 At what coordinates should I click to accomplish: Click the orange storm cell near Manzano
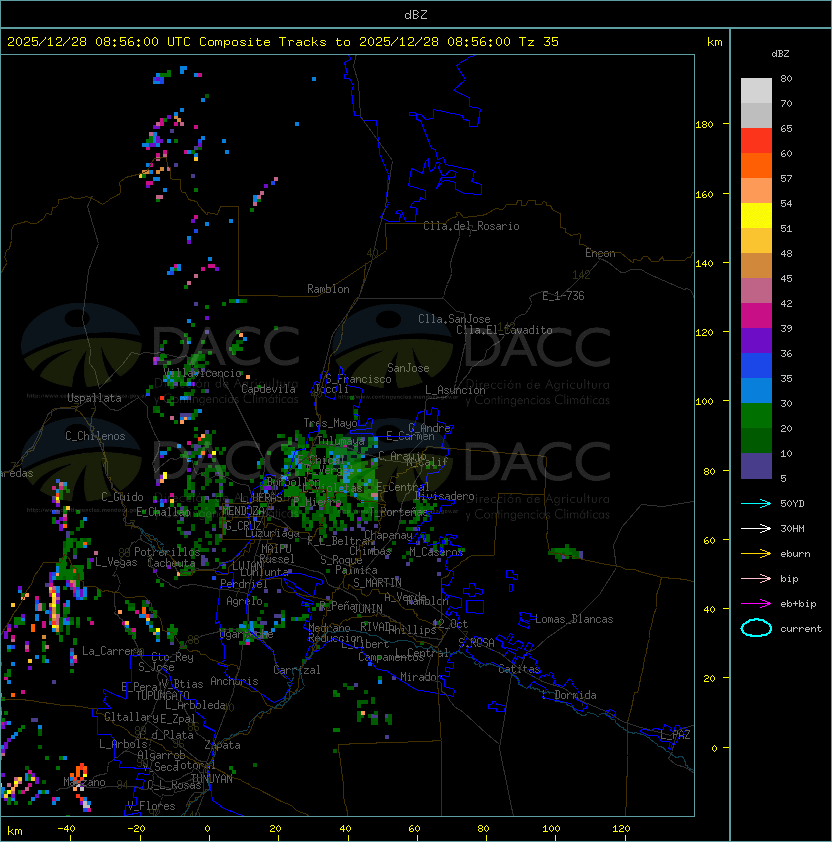click(x=80, y=775)
